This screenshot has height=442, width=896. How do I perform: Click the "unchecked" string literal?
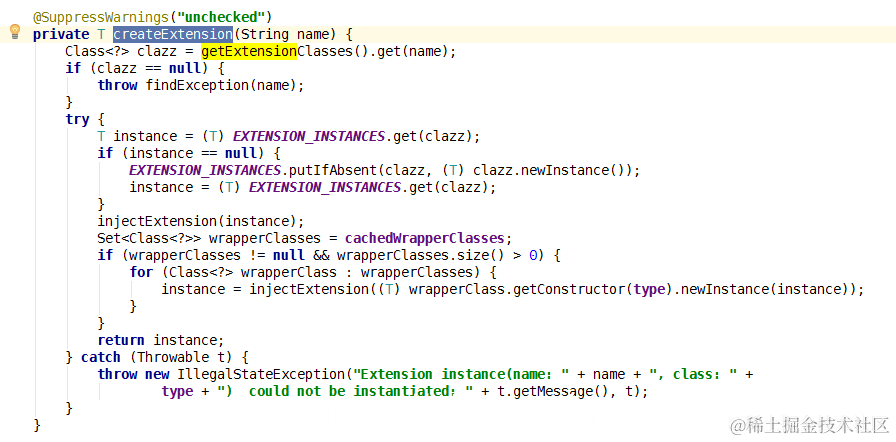point(221,17)
